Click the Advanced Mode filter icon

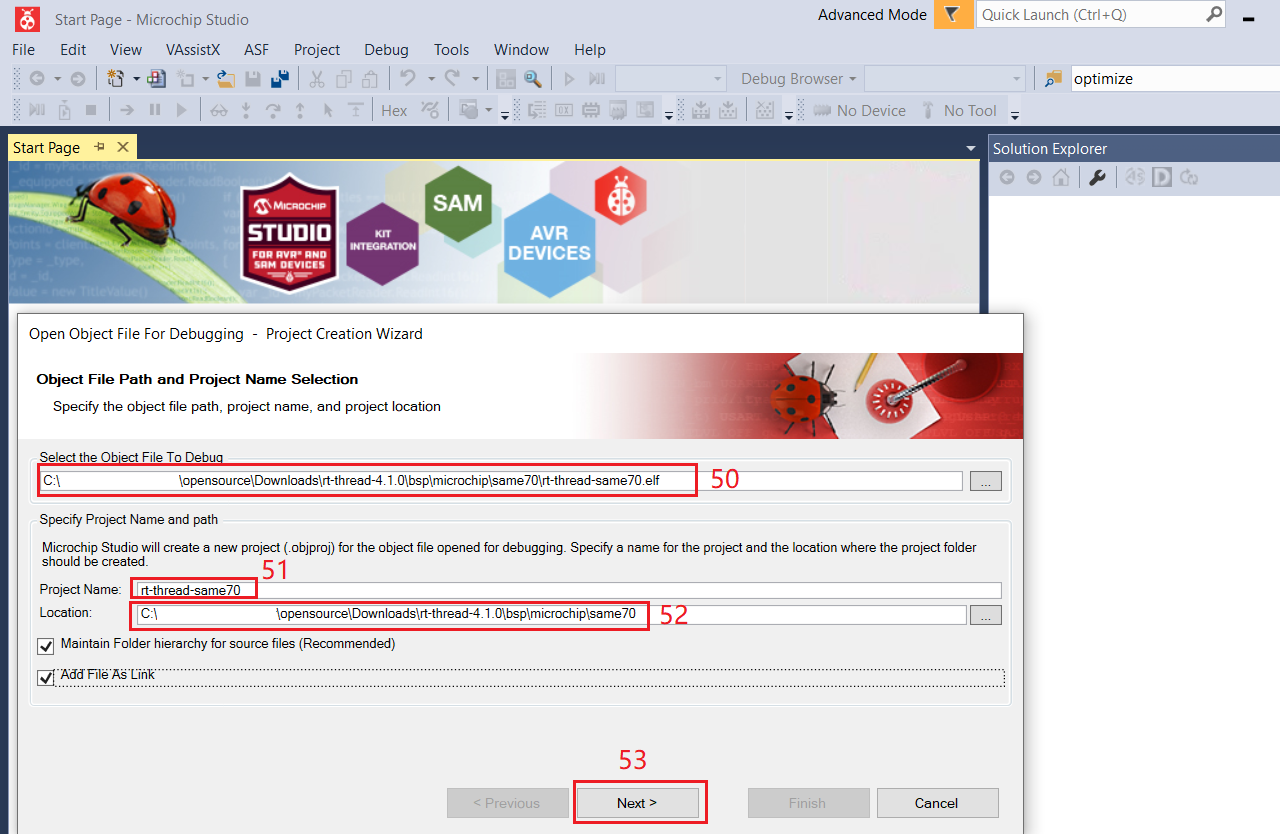pos(953,15)
